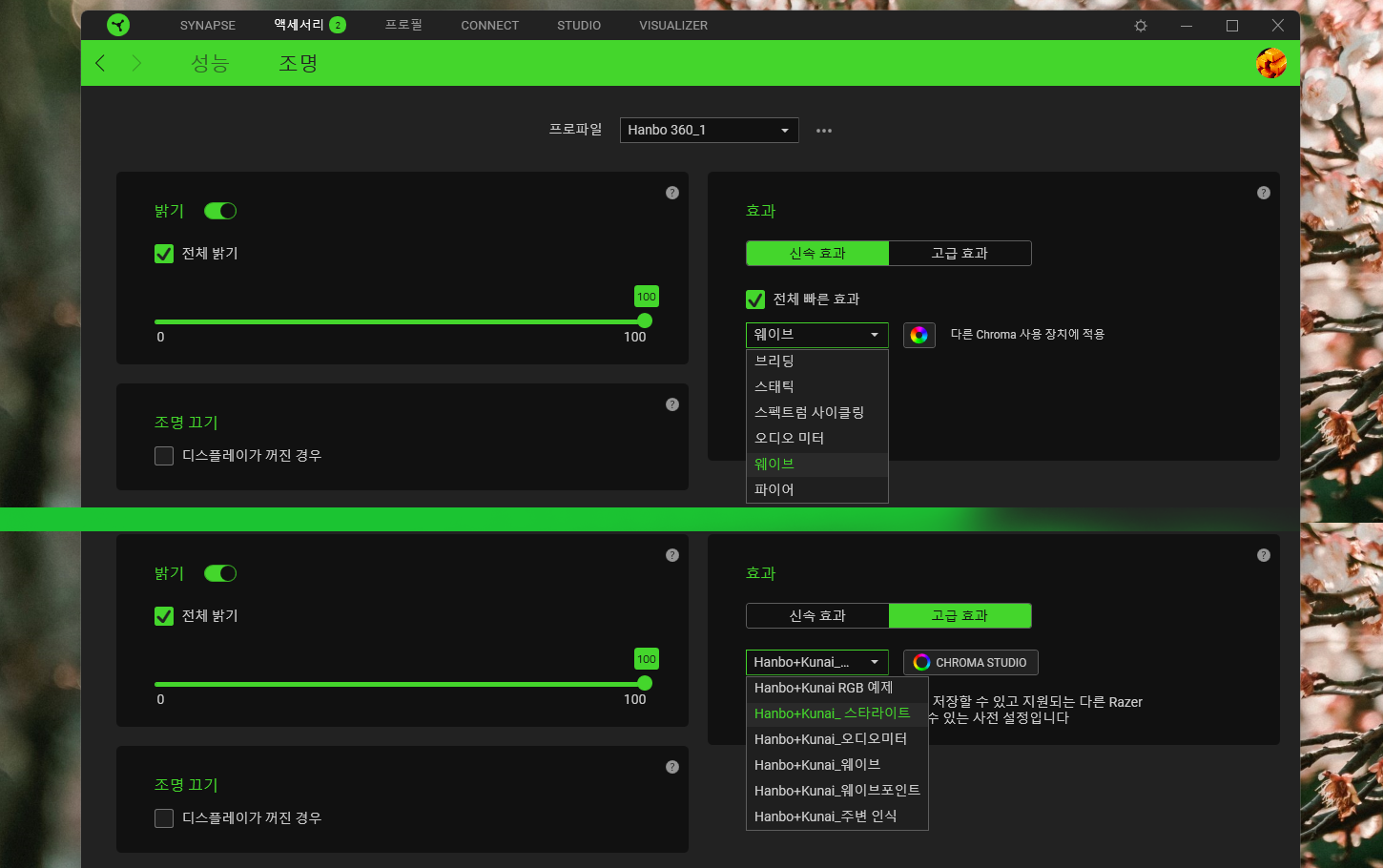Select highlighted 웨이브 option in list
This screenshot has width=1383, height=868.
pos(817,465)
